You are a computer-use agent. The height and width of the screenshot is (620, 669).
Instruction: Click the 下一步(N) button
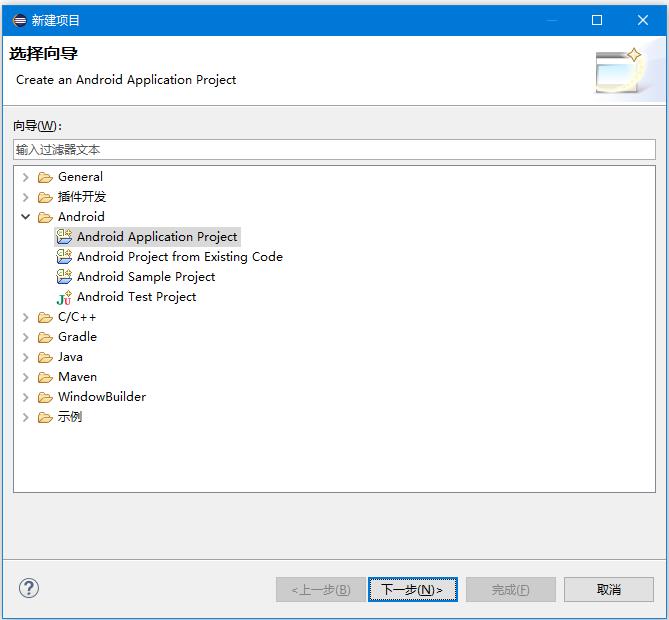pos(413,590)
